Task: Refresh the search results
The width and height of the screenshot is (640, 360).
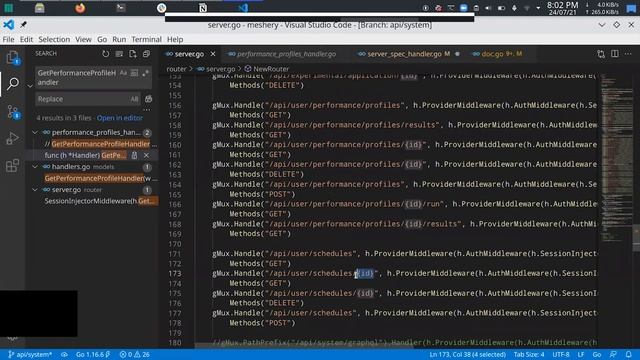Action: click(106, 54)
